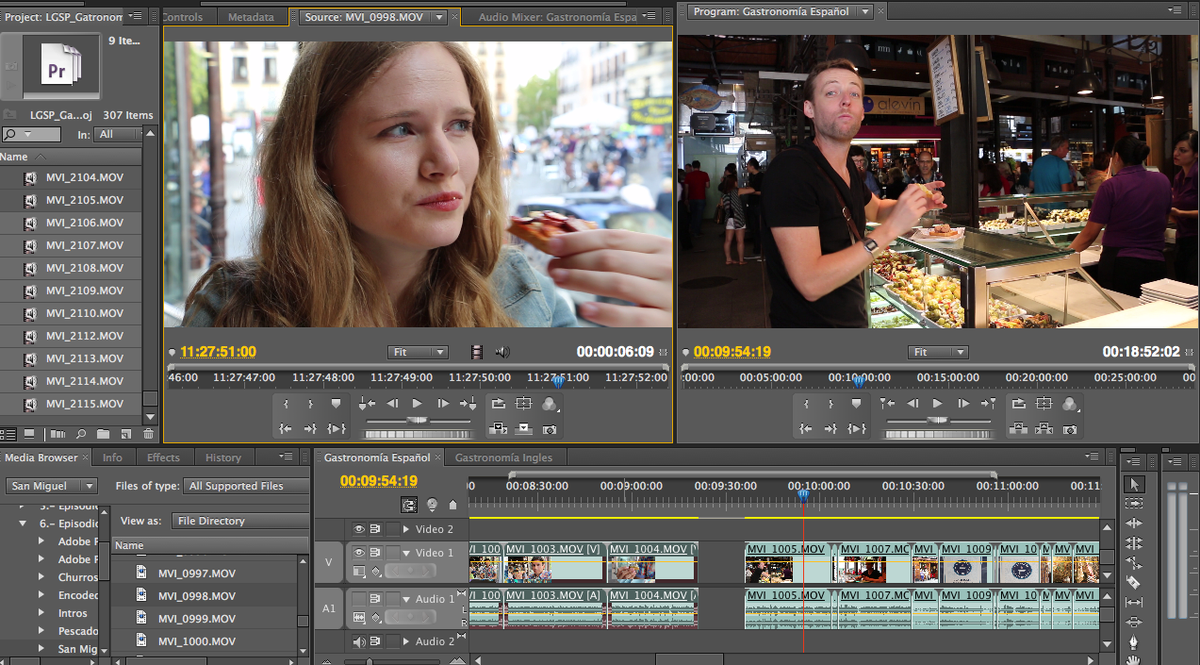
Task: Open the Program monitor Fit zoom dropdown
Action: click(x=938, y=352)
